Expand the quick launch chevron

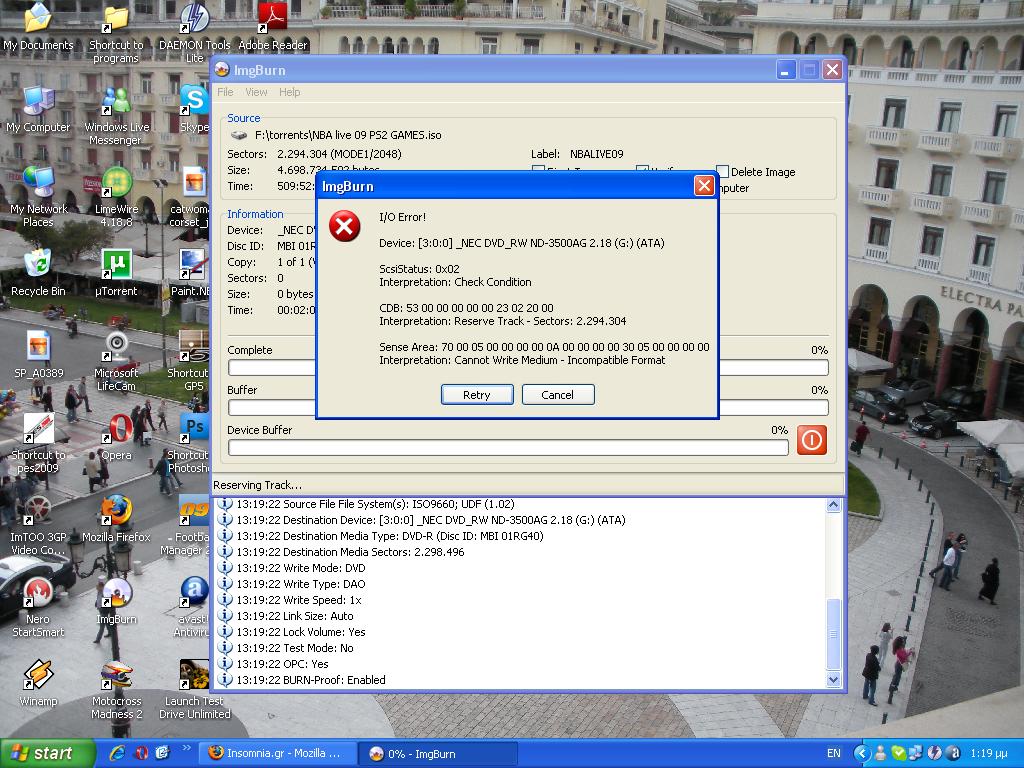185,748
